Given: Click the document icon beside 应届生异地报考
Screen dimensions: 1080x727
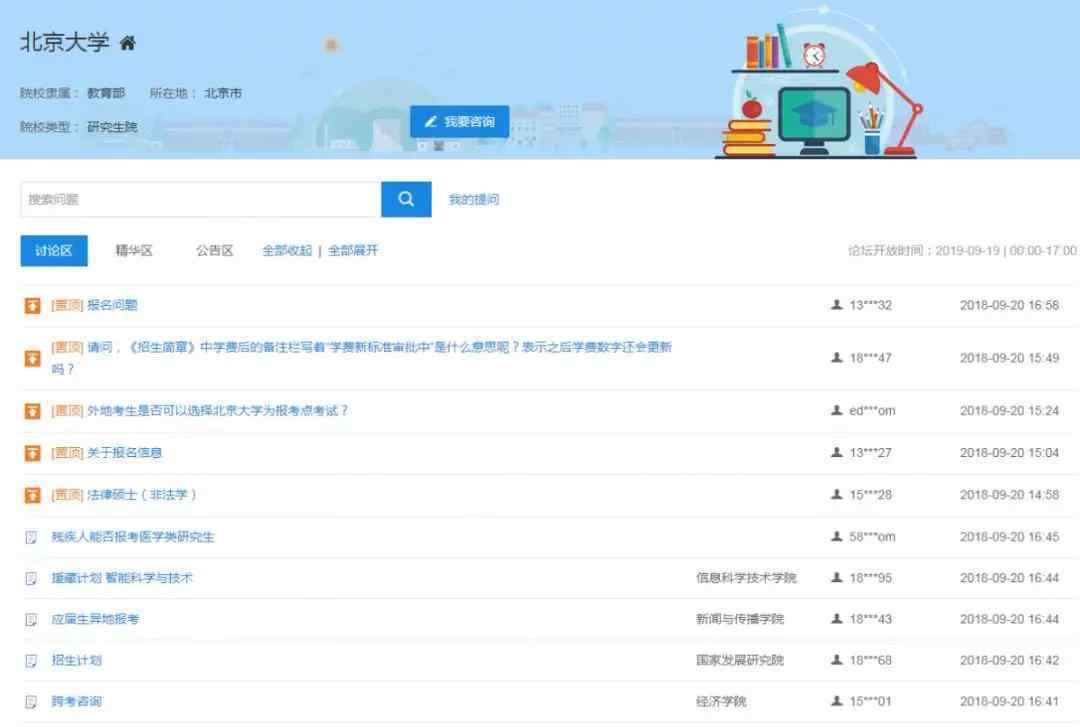Looking at the screenshot, I should 31,620.
